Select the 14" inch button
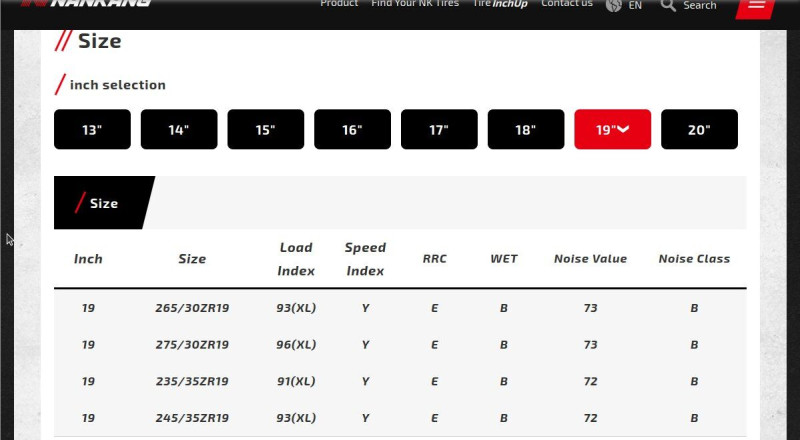The width and height of the screenshot is (800, 440). point(179,129)
